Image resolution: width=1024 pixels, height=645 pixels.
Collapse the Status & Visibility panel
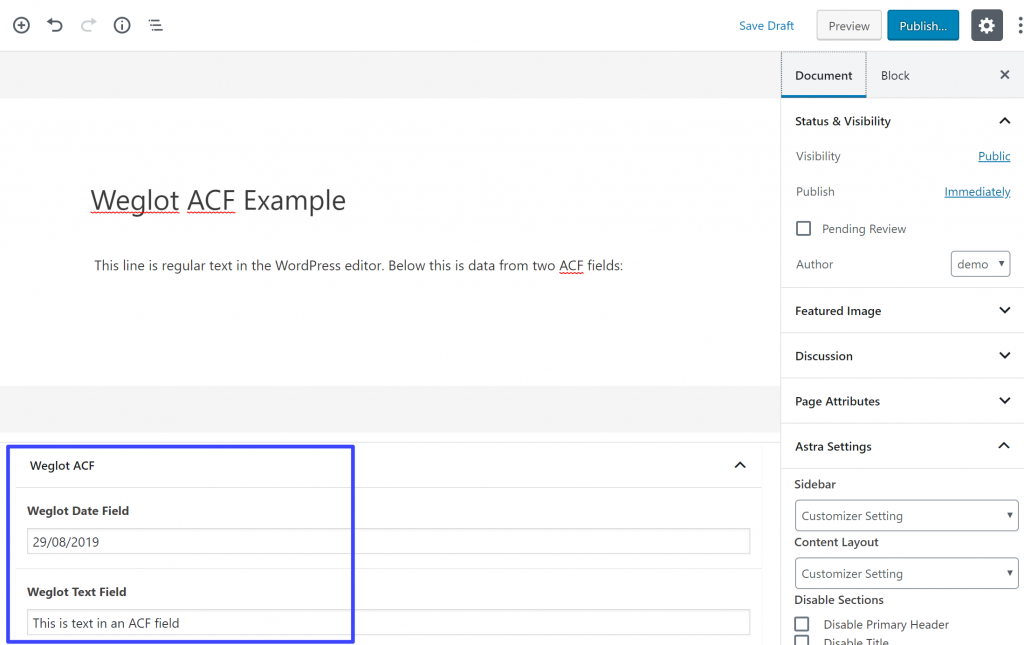[1004, 121]
